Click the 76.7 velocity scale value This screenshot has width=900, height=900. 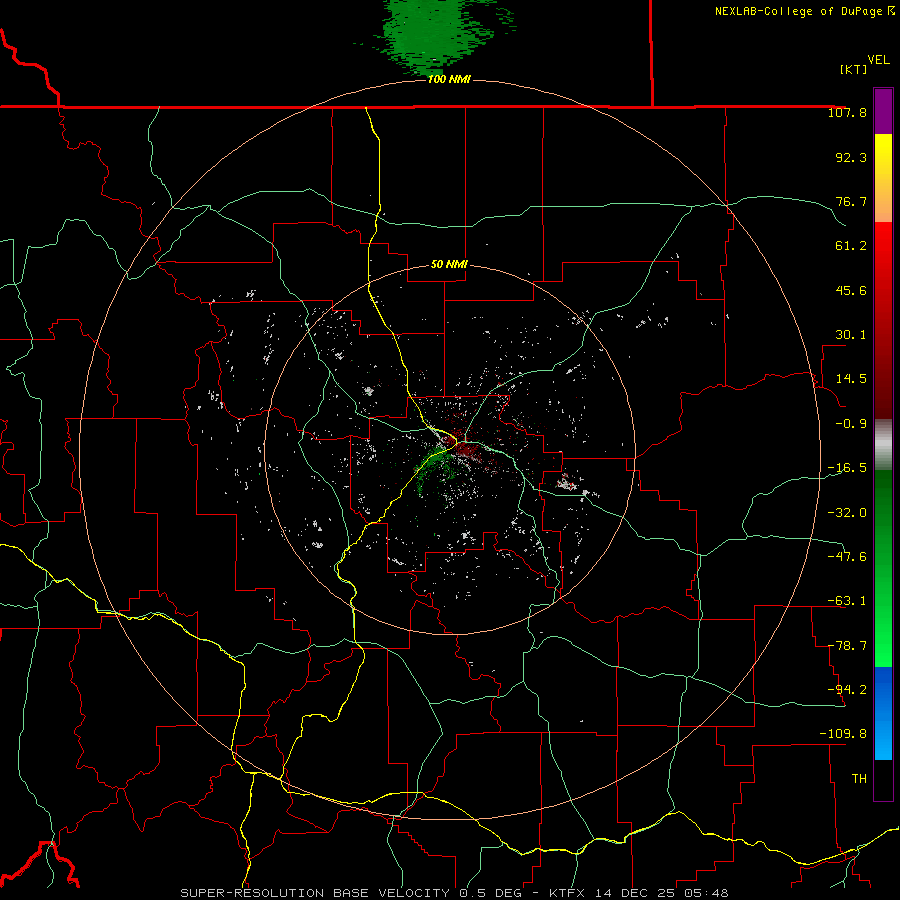coord(851,201)
